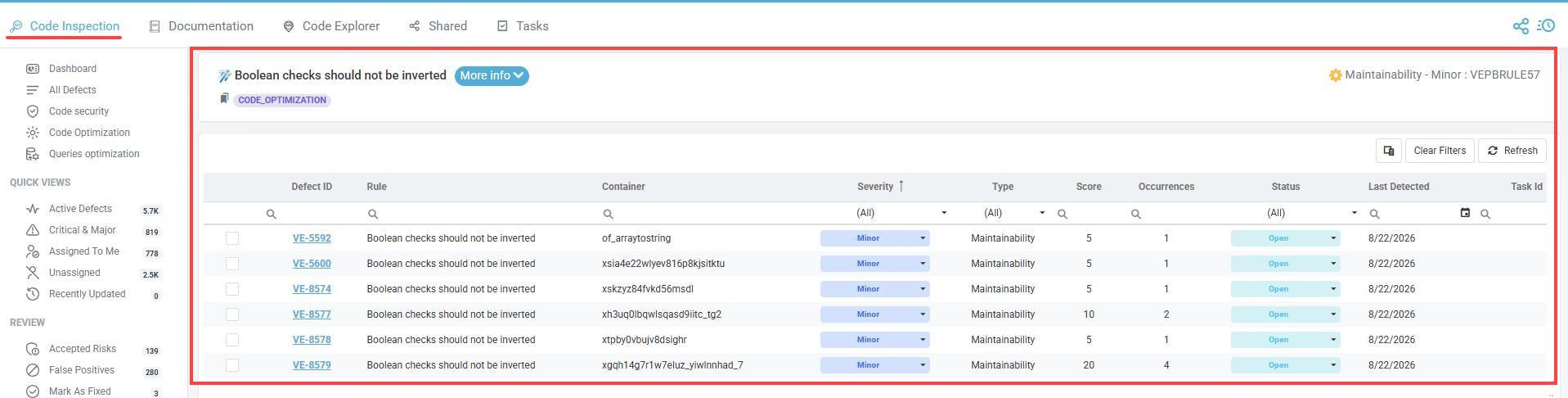1568x398 pixels.
Task: Expand the More info button
Action: click(492, 75)
